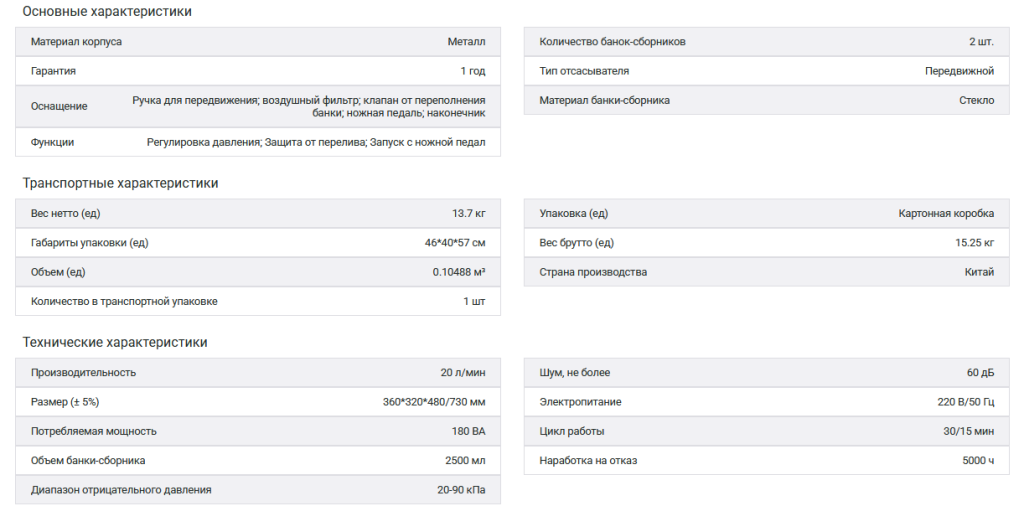Select the Объем 0.10488 value row
This screenshot has height=506, width=1024.
click(258, 272)
